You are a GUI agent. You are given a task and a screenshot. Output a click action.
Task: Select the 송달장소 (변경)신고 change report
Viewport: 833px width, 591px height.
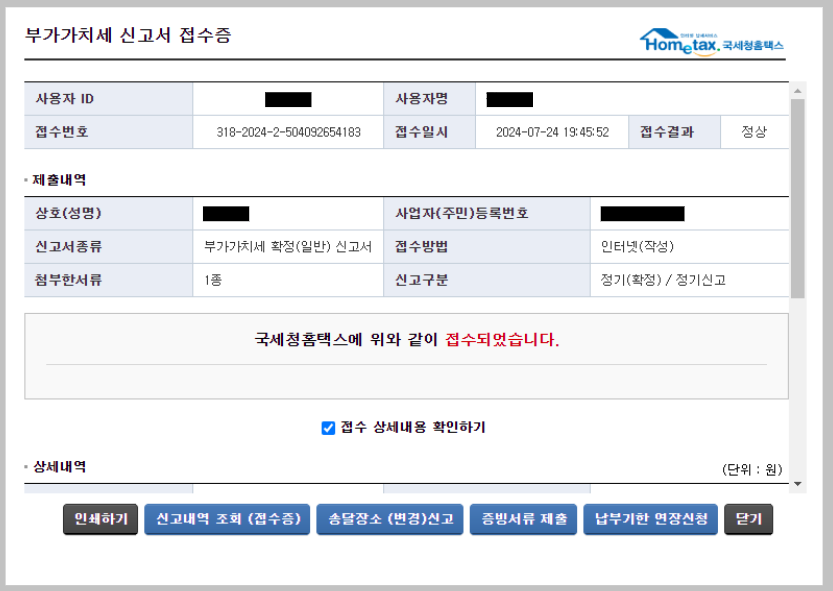pyautogui.click(x=392, y=519)
